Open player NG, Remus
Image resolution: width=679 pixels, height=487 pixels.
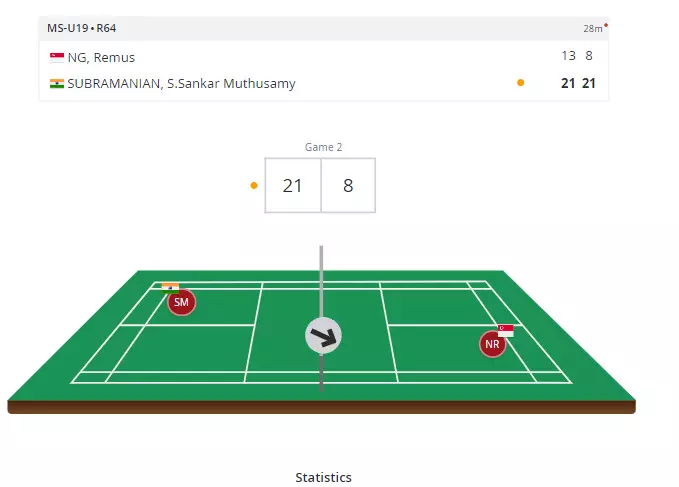(x=101, y=57)
